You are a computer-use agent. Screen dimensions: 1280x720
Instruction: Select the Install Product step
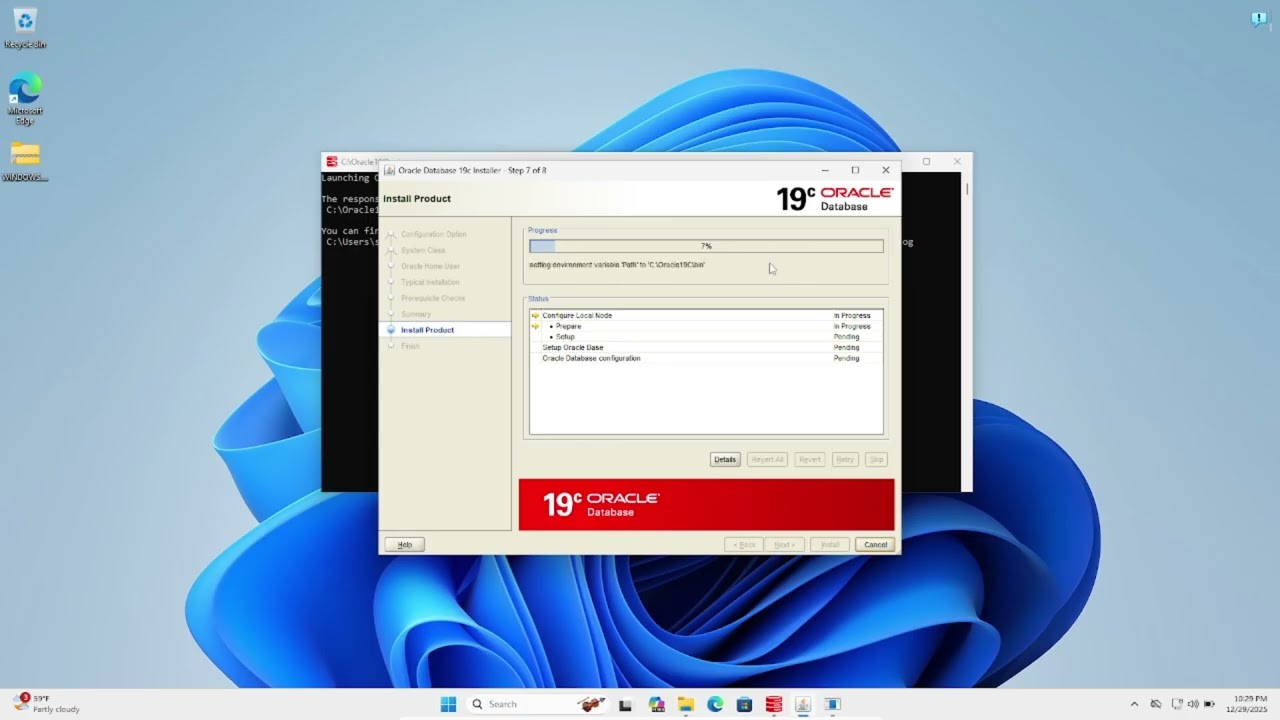[427, 330]
